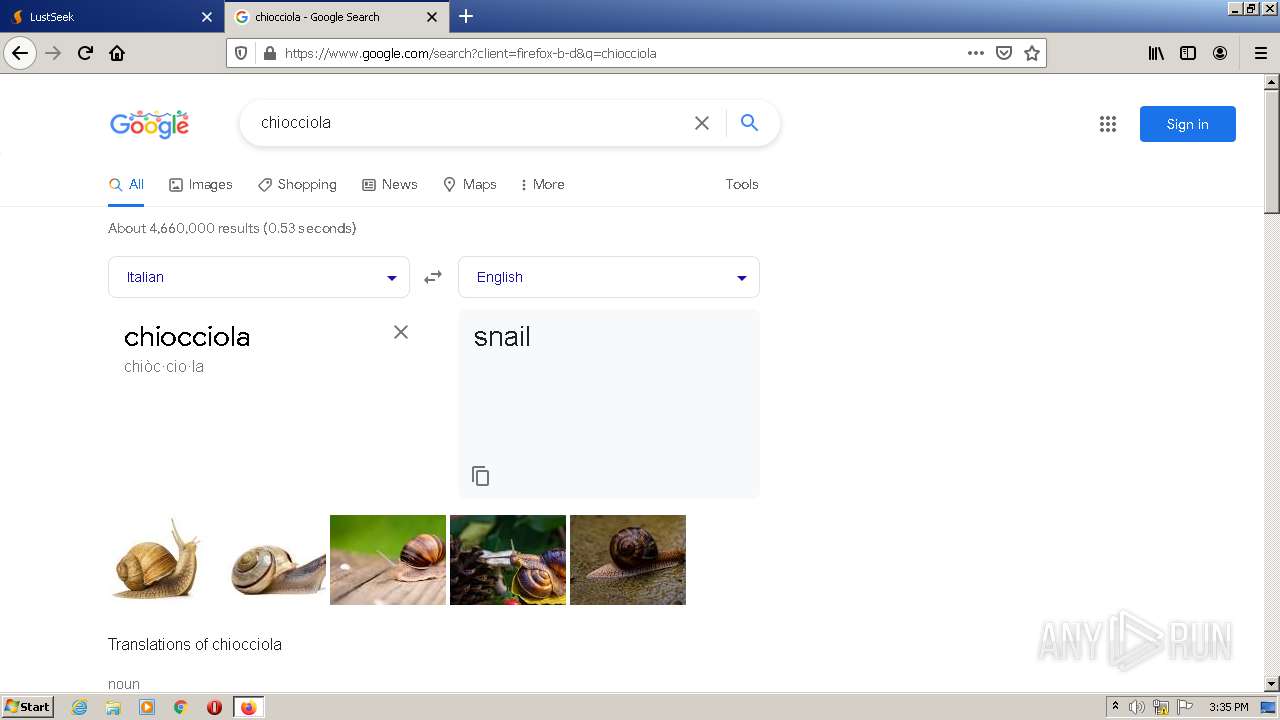This screenshot has height=720, width=1280.
Task: Open volume control in system tray
Action: [x=1137, y=707]
